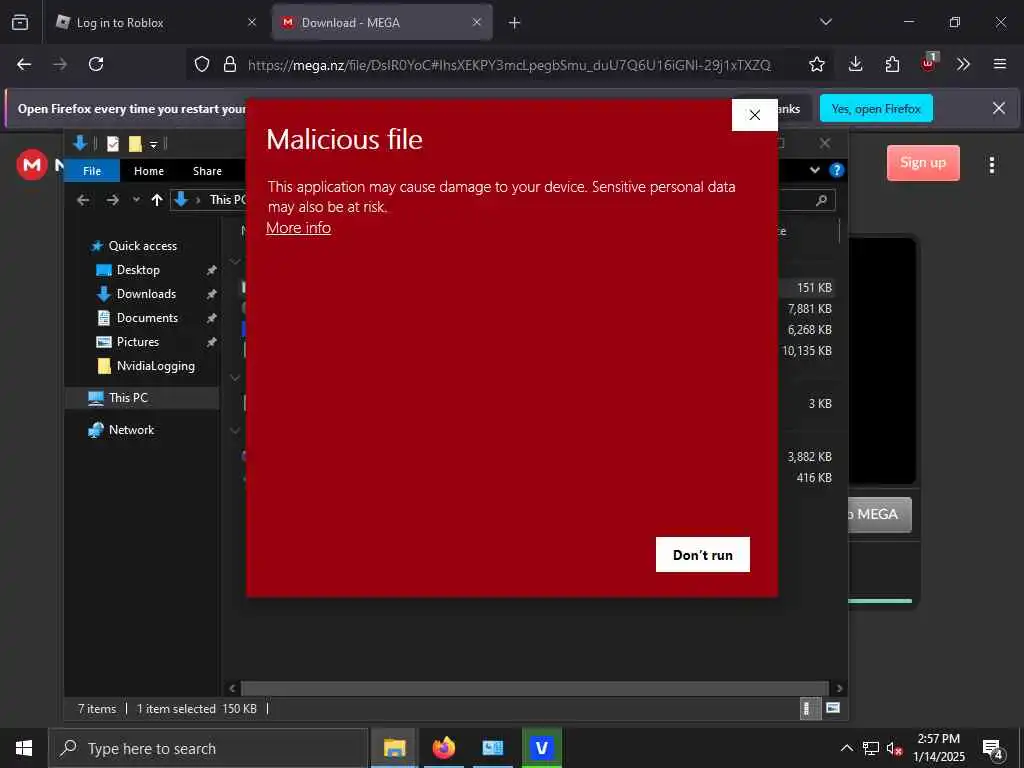
Task: Open the Windows Start menu
Action: tap(24, 748)
